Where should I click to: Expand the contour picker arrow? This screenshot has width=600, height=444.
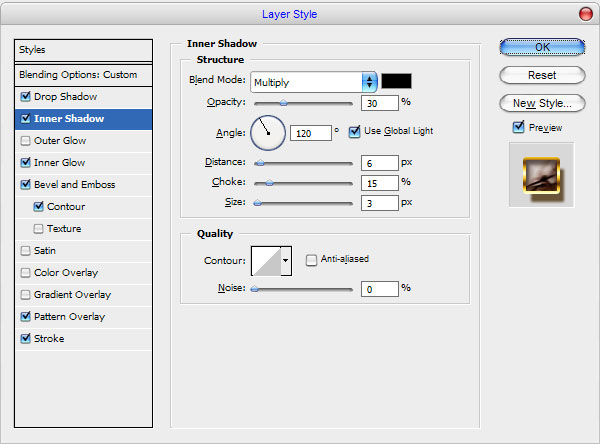click(x=286, y=261)
